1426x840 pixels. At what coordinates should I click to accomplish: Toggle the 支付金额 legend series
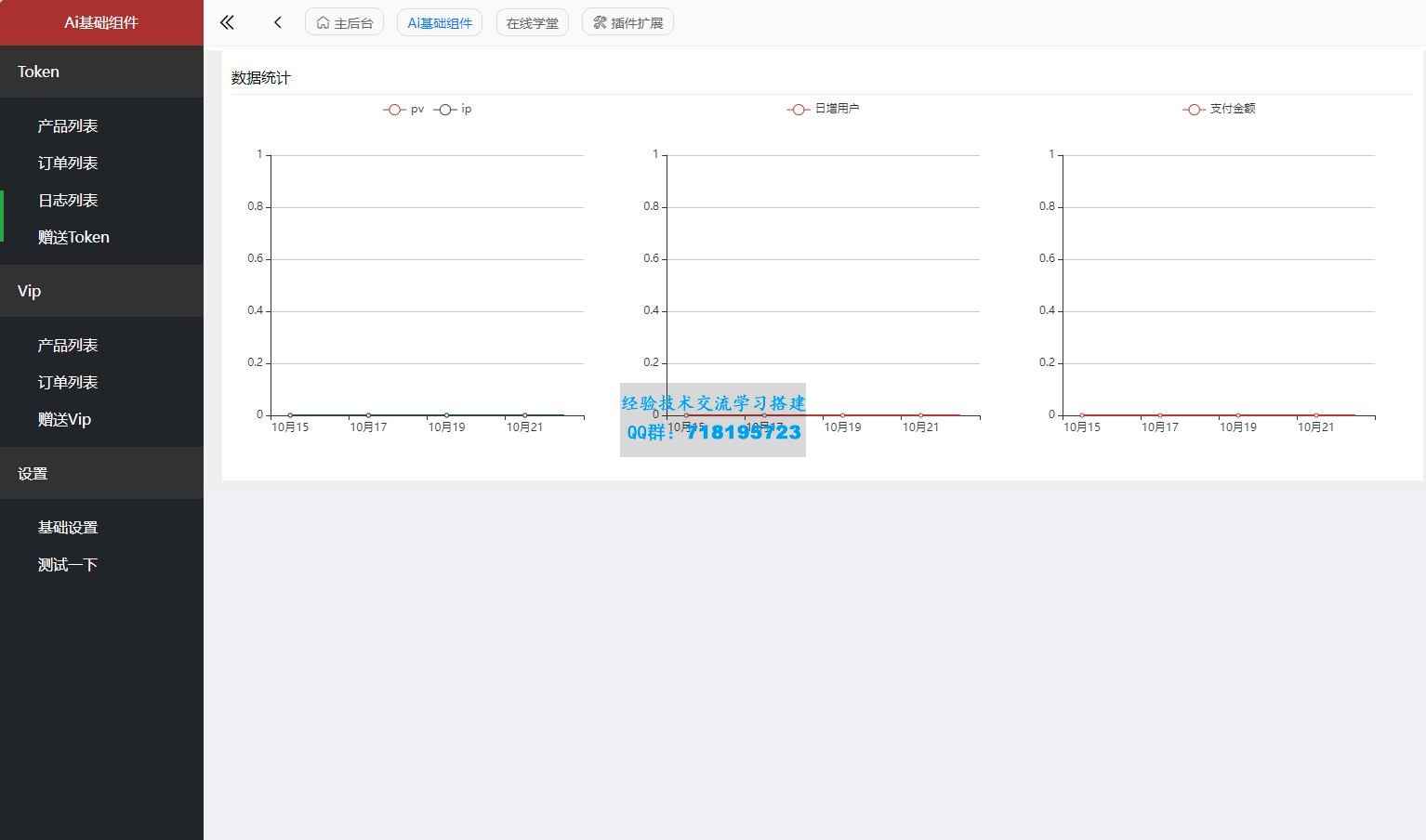click(1220, 109)
